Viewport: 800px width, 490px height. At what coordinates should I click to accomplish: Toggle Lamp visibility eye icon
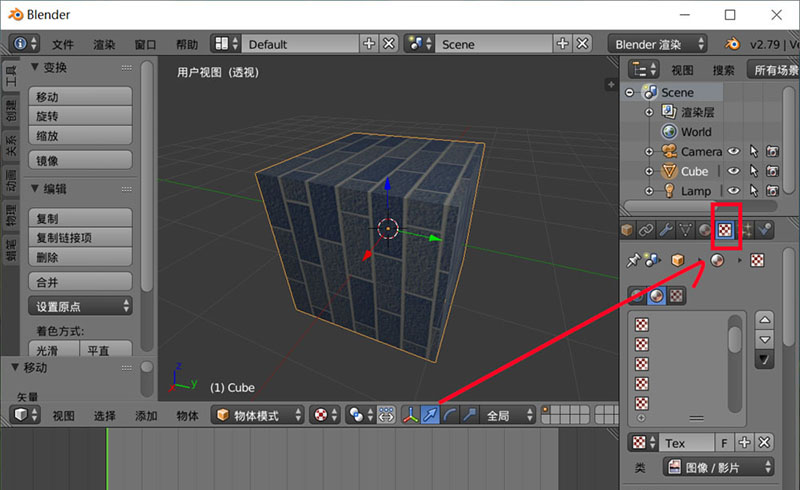(x=734, y=190)
